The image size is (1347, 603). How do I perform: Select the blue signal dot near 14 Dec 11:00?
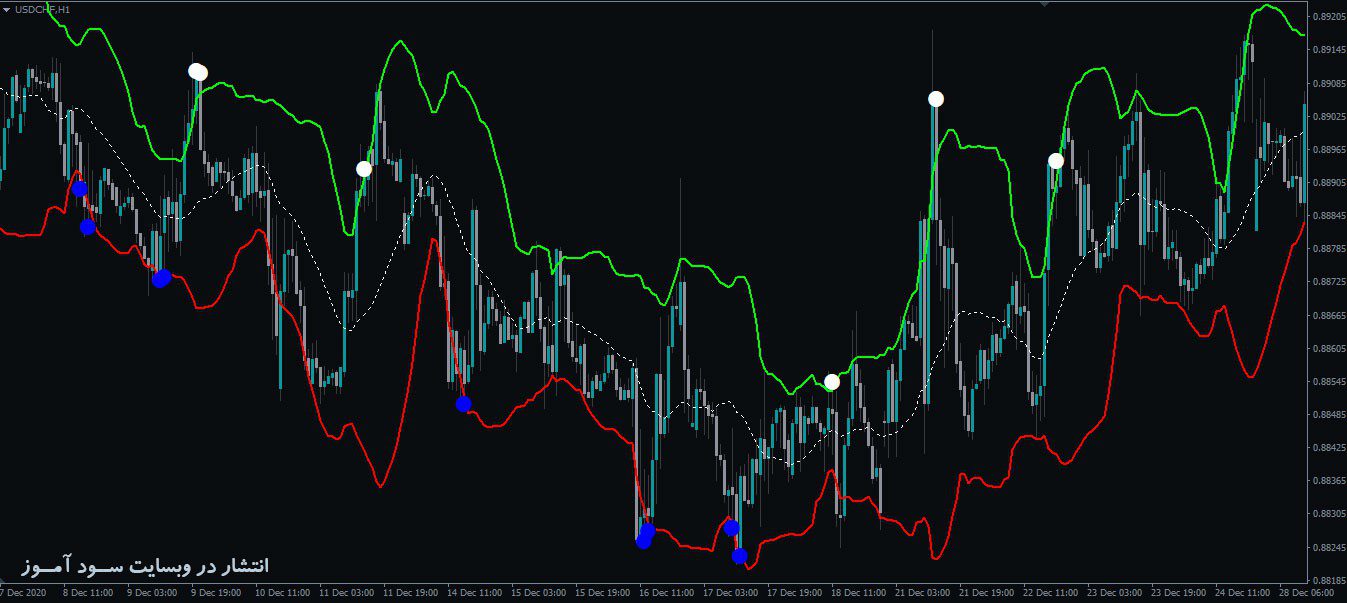pos(463,404)
